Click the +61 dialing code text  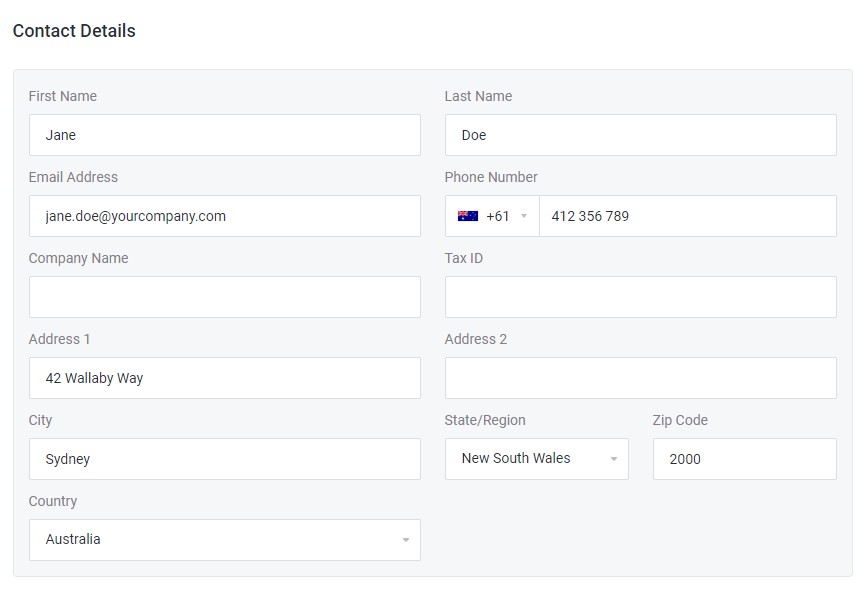click(x=497, y=216)
